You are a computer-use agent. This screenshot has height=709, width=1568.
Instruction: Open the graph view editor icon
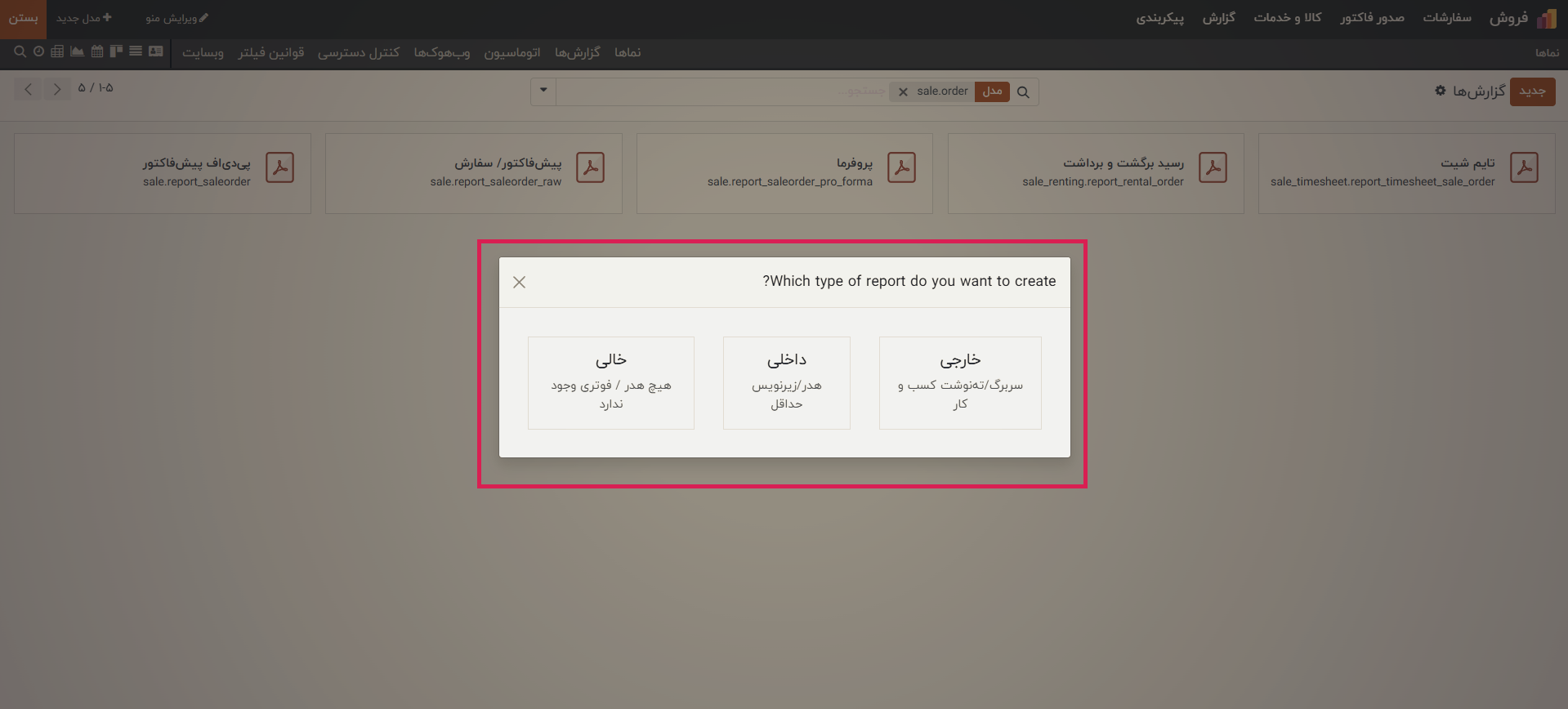[x=77, y=51]
